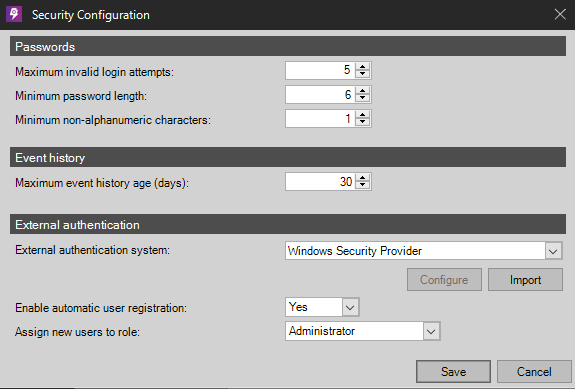575x389 pixels.
Task: Increase maximum invalid login attempts
Action: point(363,66)
